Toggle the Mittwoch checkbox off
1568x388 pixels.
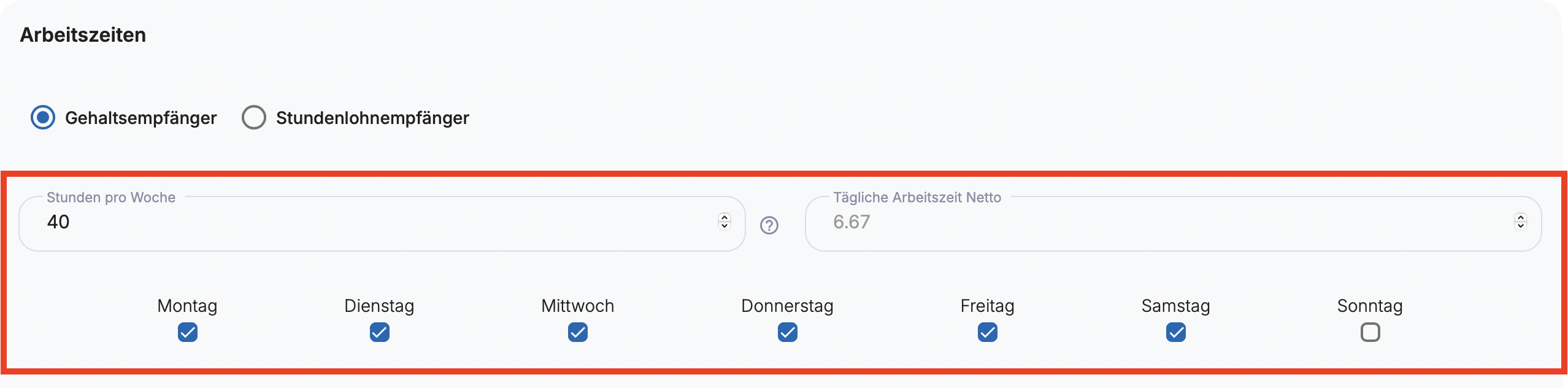(x=578, y=332)
